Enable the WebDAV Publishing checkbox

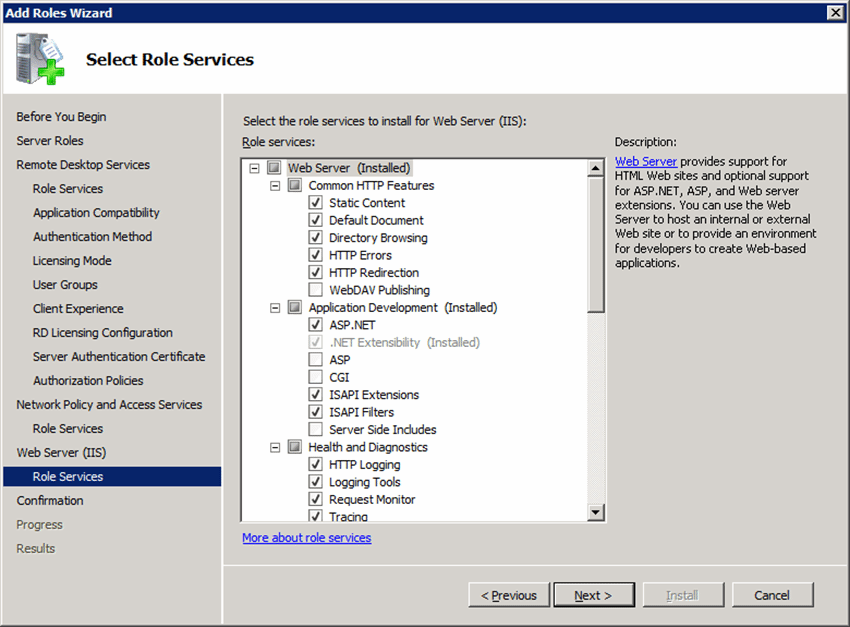pos(316,290)
